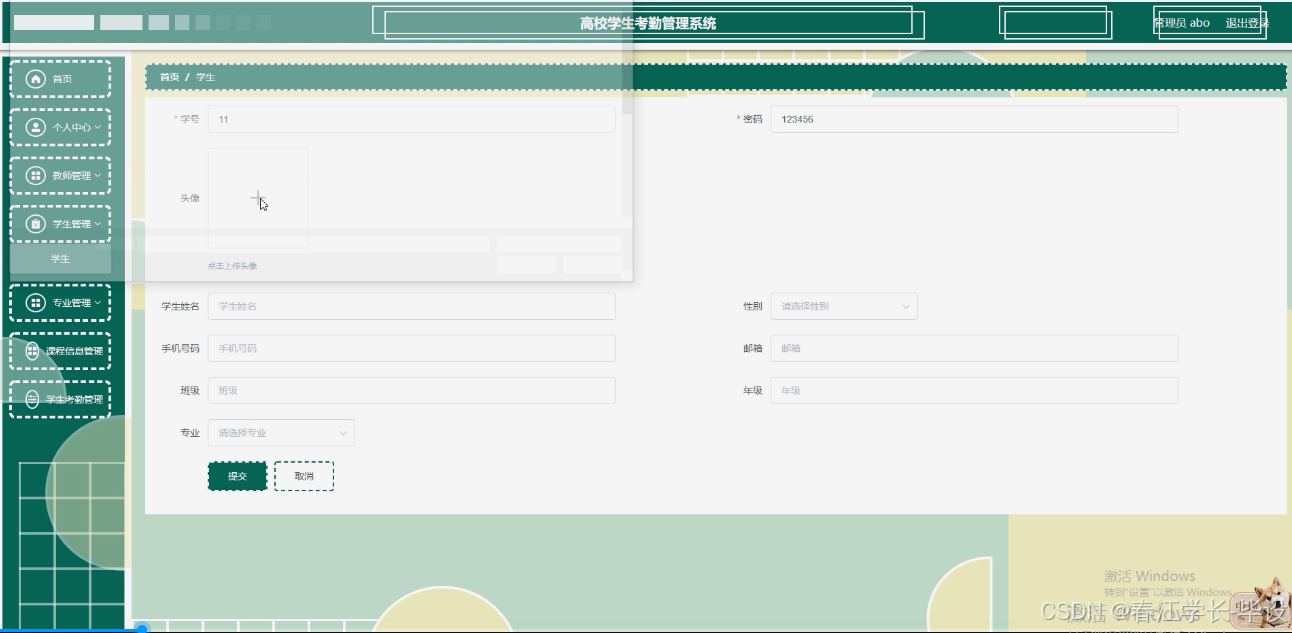This screenshot has height=633, width=1292.
Task: Click the icon beside 学生考勤管理
Action: [32, 399]
